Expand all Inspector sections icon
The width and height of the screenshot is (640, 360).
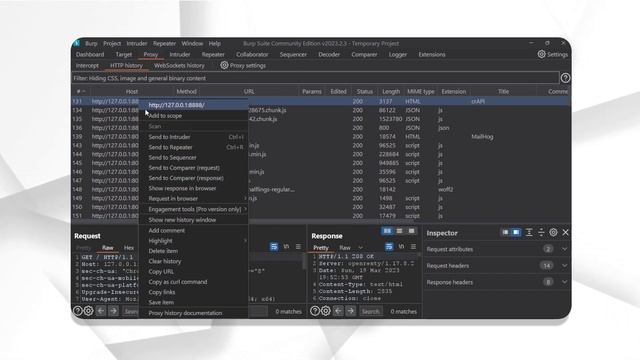point(529,232)
